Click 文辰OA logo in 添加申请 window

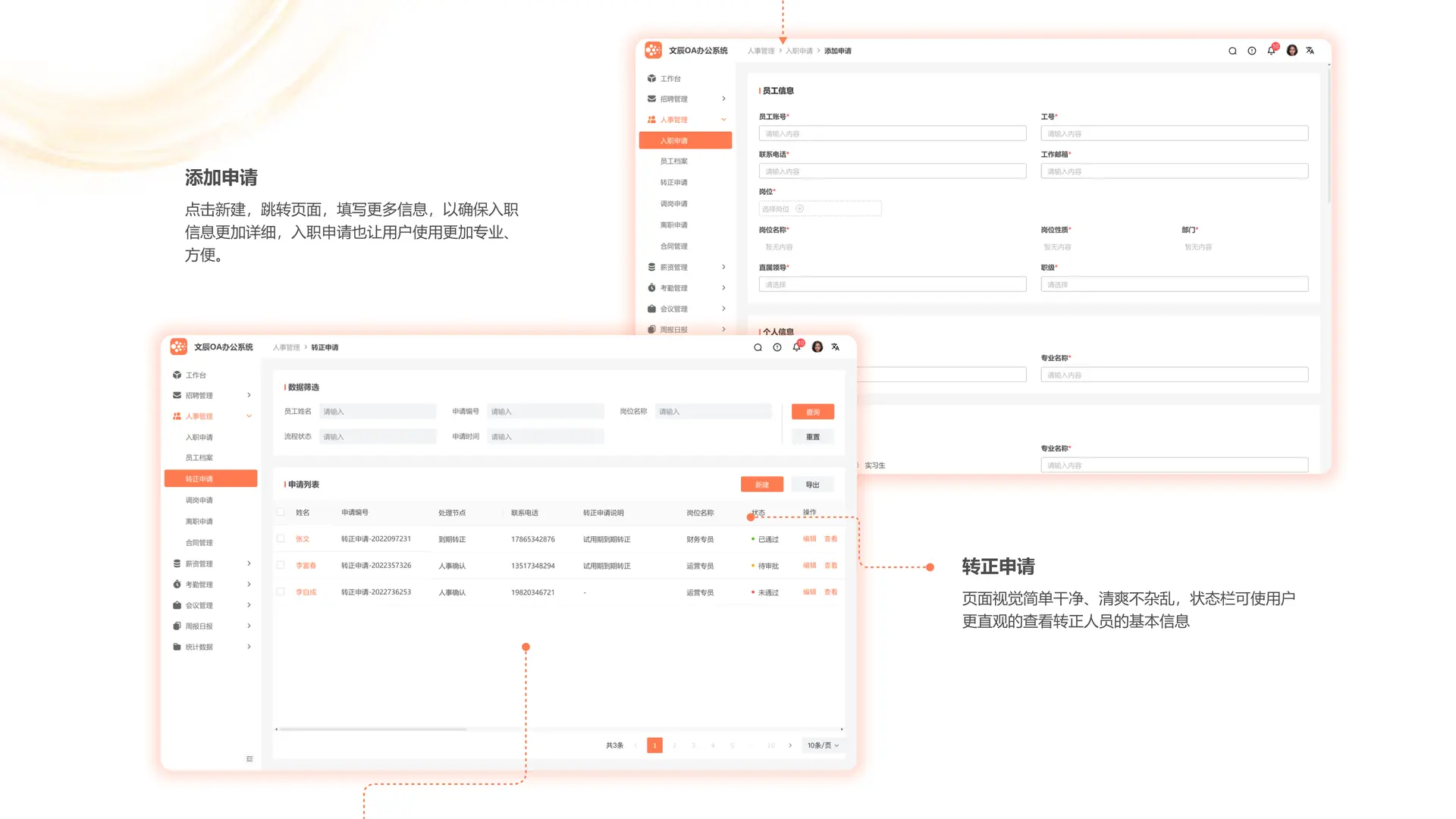[x=654, y=50]
